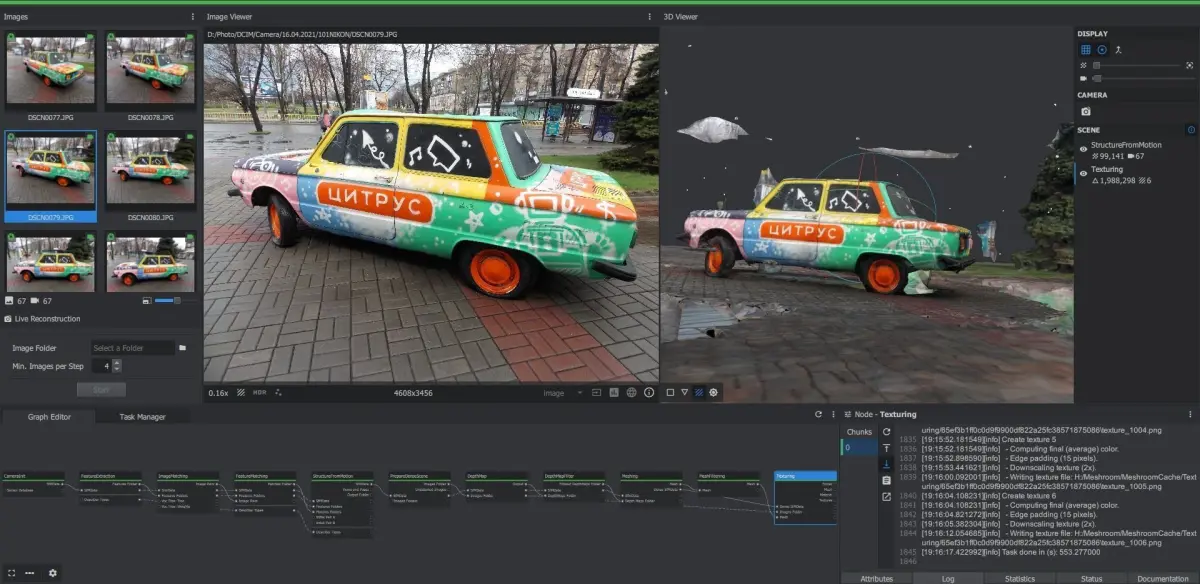The width and height of the screenshot is (1200, 584).
Task: Hide Texturing mesh in the scene
Action: point(1083,174)
